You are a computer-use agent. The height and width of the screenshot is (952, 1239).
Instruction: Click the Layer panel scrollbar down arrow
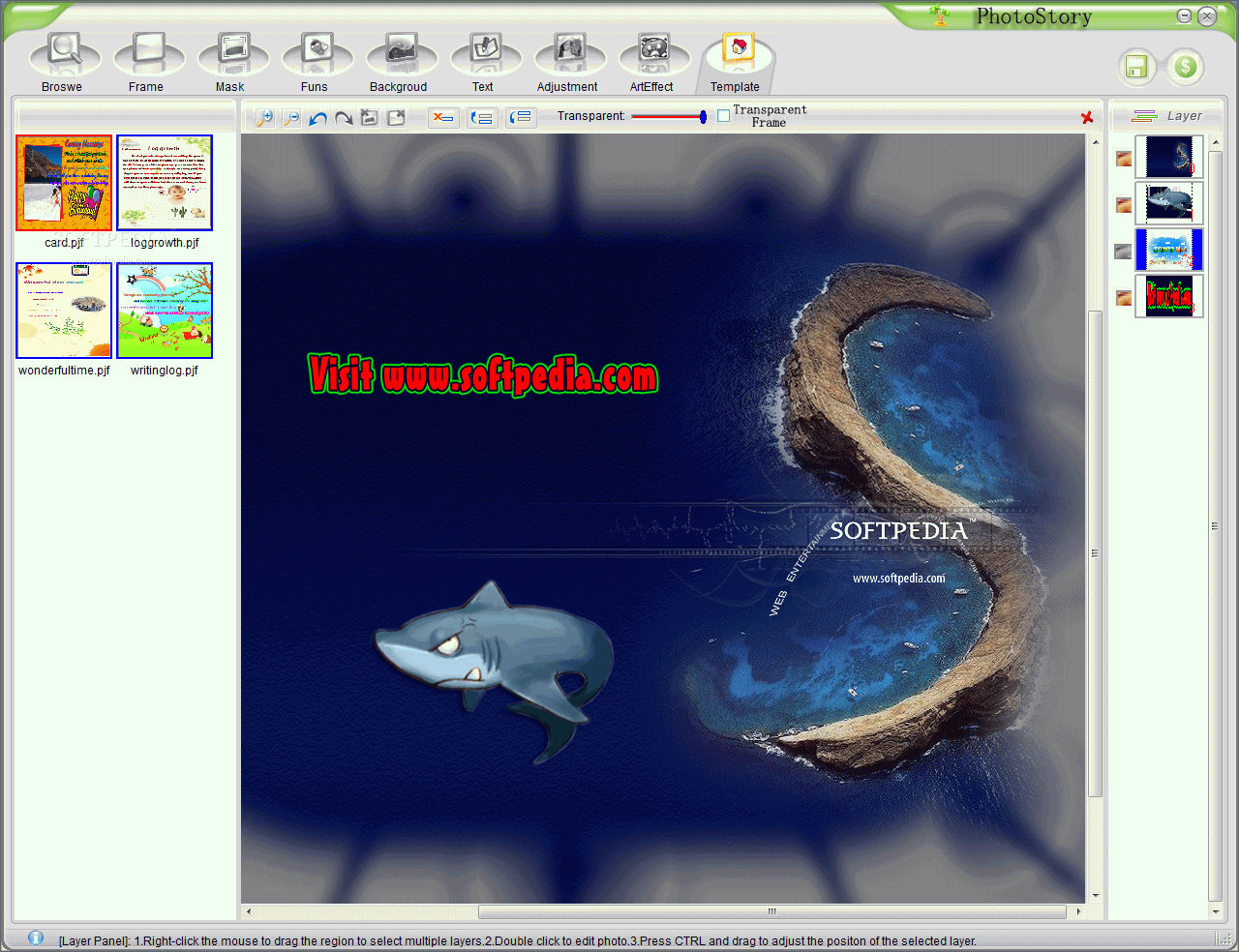point(1216,911)
